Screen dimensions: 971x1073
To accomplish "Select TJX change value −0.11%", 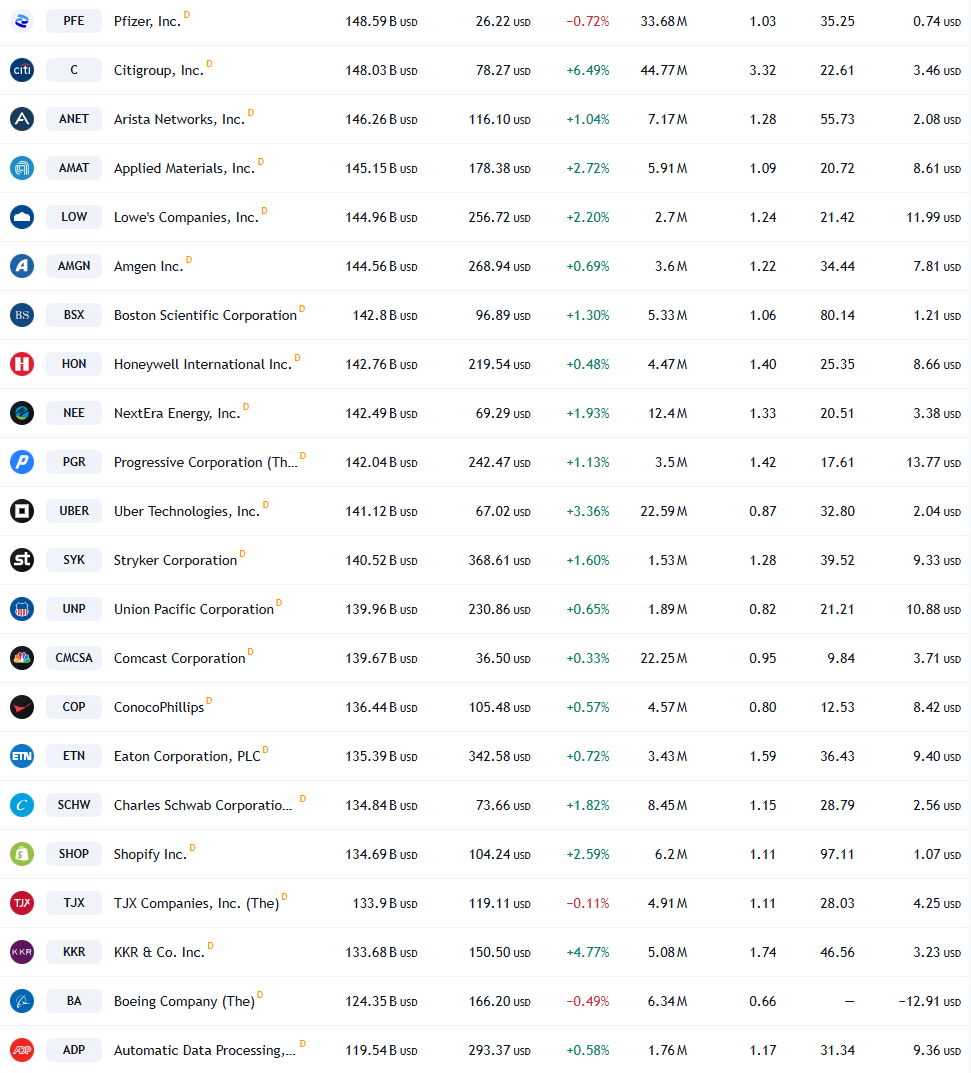I will click(x=588, y=903).
